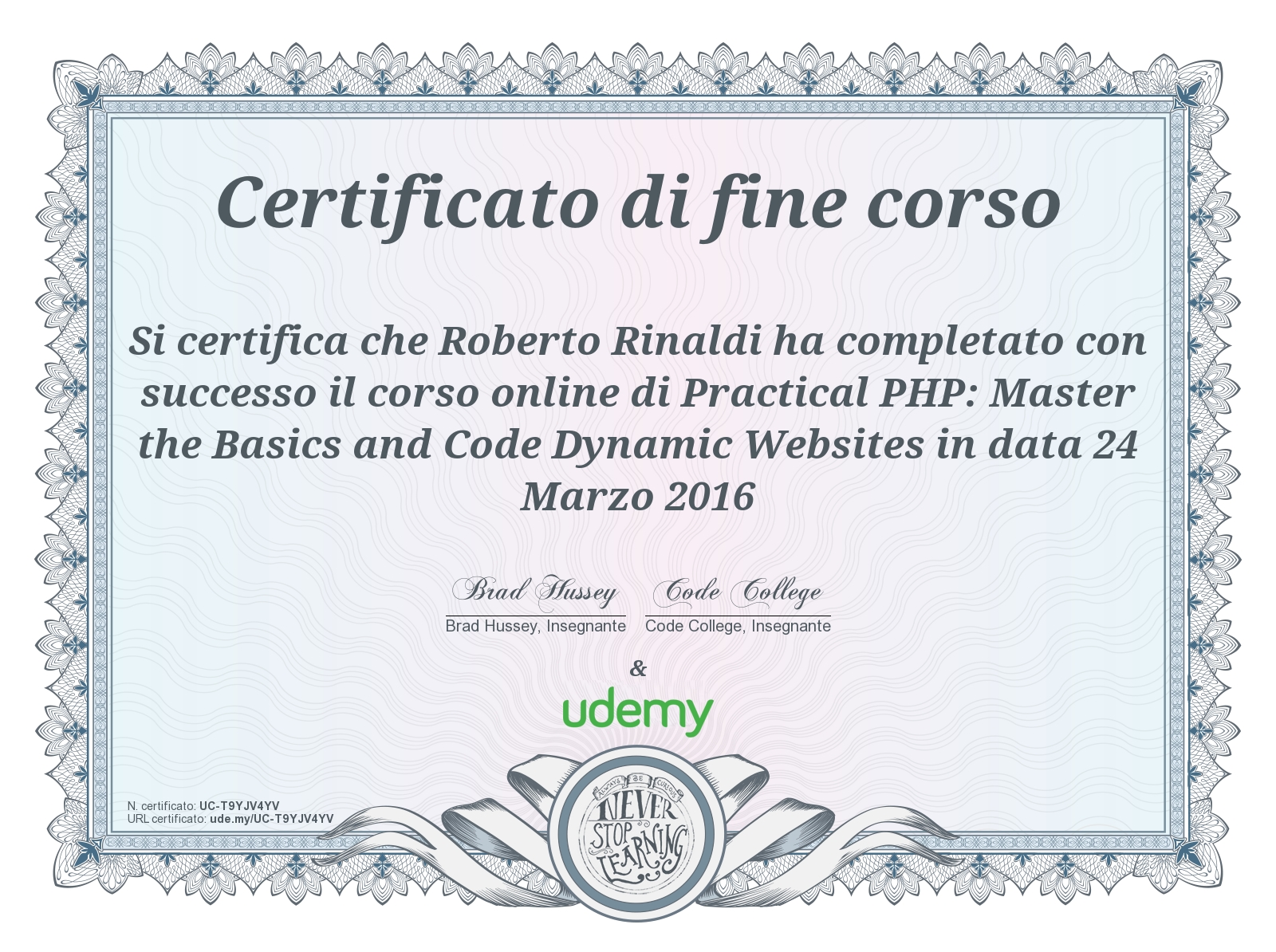
Task: Select the "Brad Hussey, Insegnante" label
Action: point(536,627)
